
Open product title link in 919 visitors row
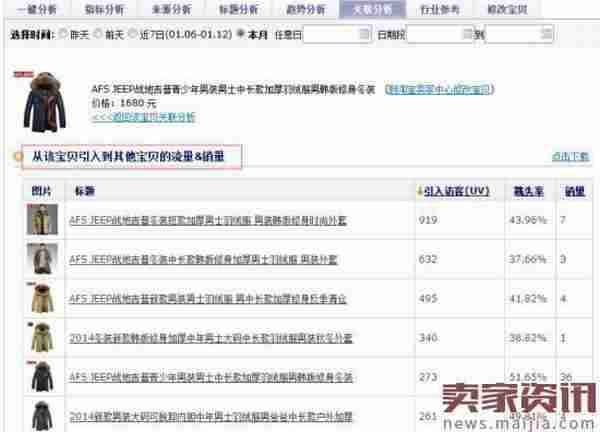click(208, 220)
